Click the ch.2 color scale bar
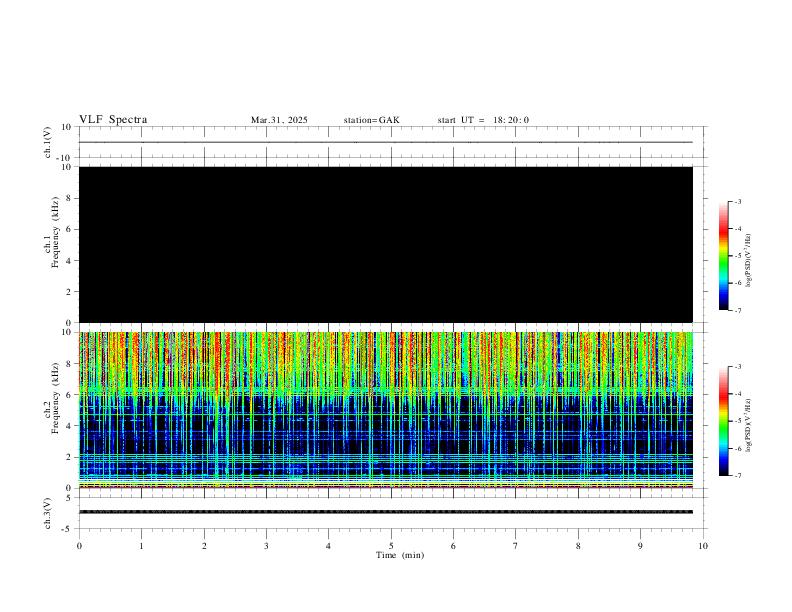The height and width of the screenshot is (612, 792). 724,421
